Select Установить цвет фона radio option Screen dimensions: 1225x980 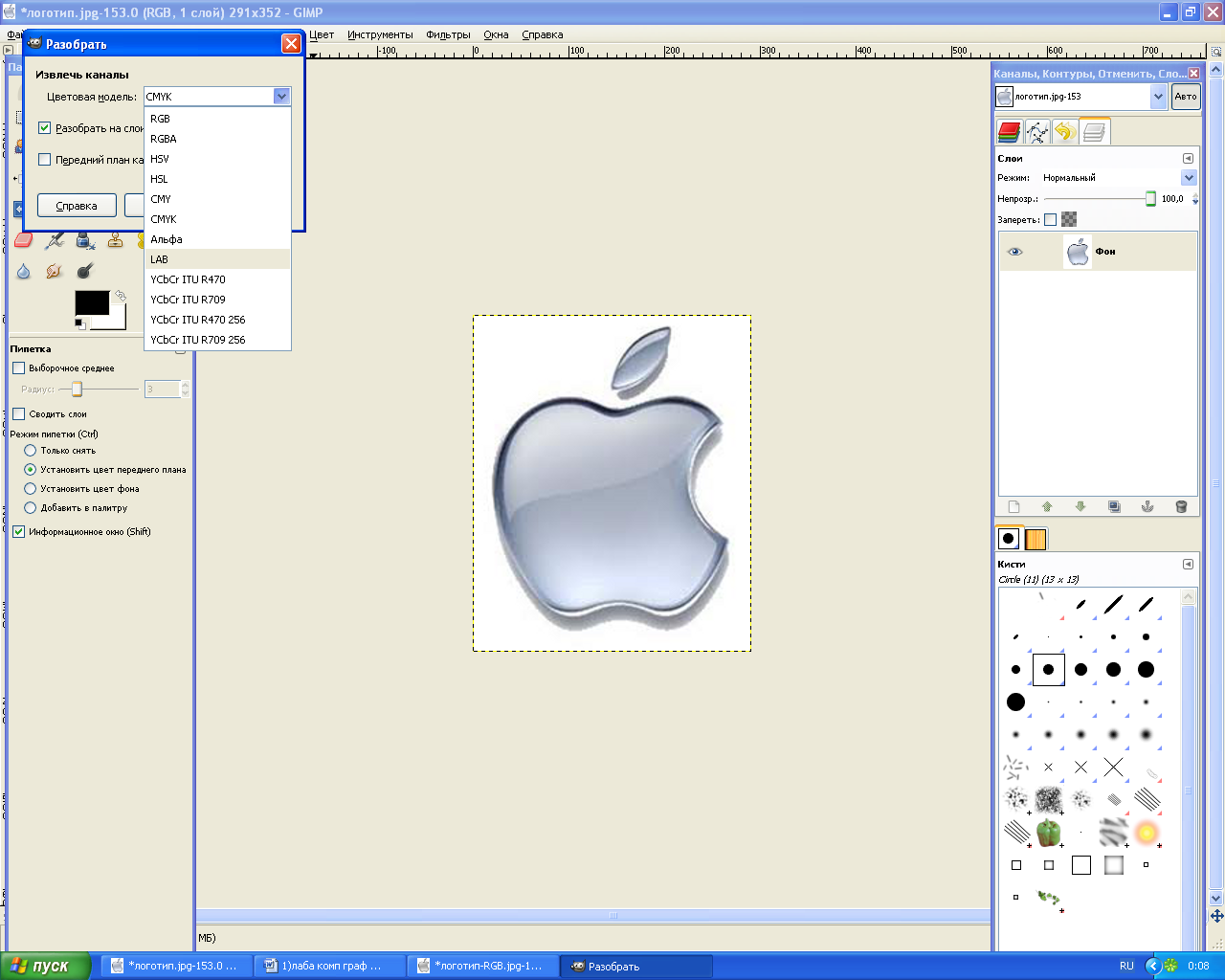tap(30, 489)
